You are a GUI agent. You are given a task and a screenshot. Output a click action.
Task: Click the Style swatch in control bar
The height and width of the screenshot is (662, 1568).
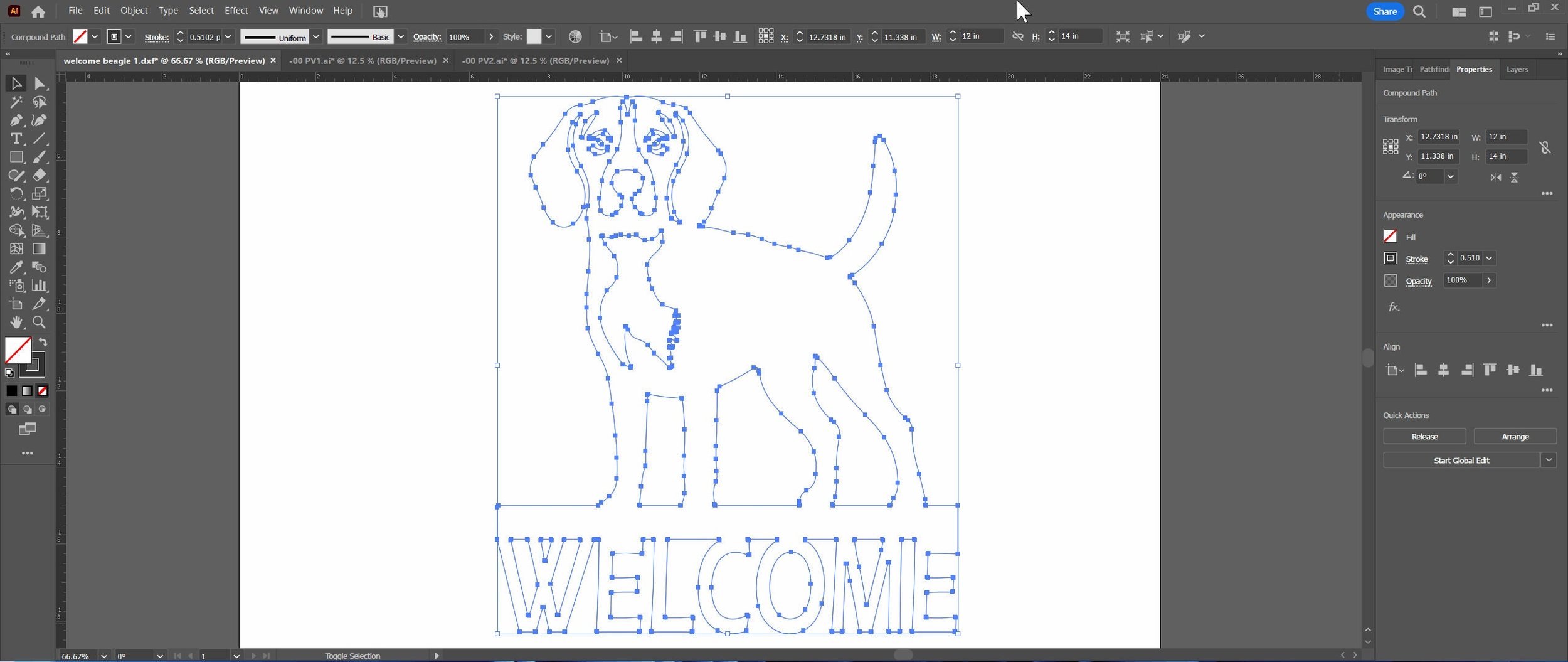[x=534, y=36]
